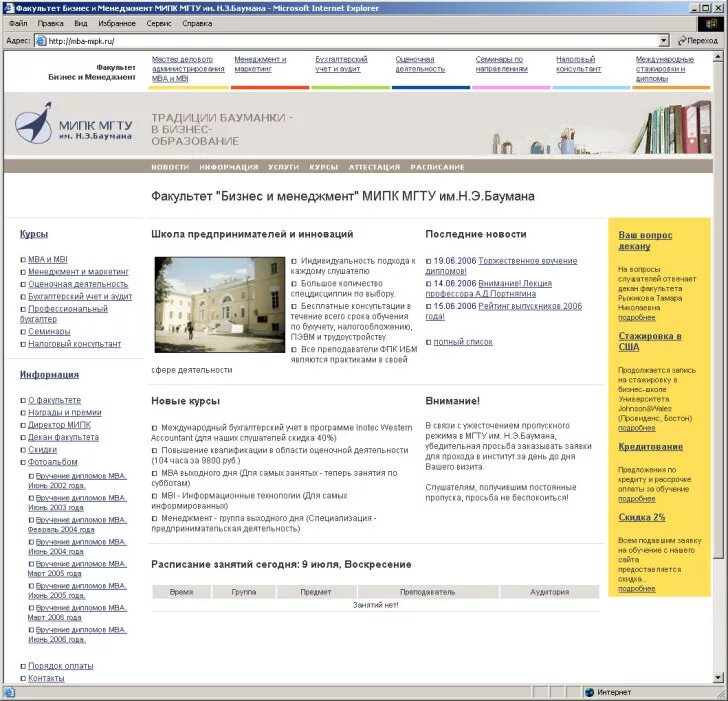Click подробнее under Кредитование
The width and height of the screenshot is (728, 701).
pyautogui.click(x=637, y=499)
